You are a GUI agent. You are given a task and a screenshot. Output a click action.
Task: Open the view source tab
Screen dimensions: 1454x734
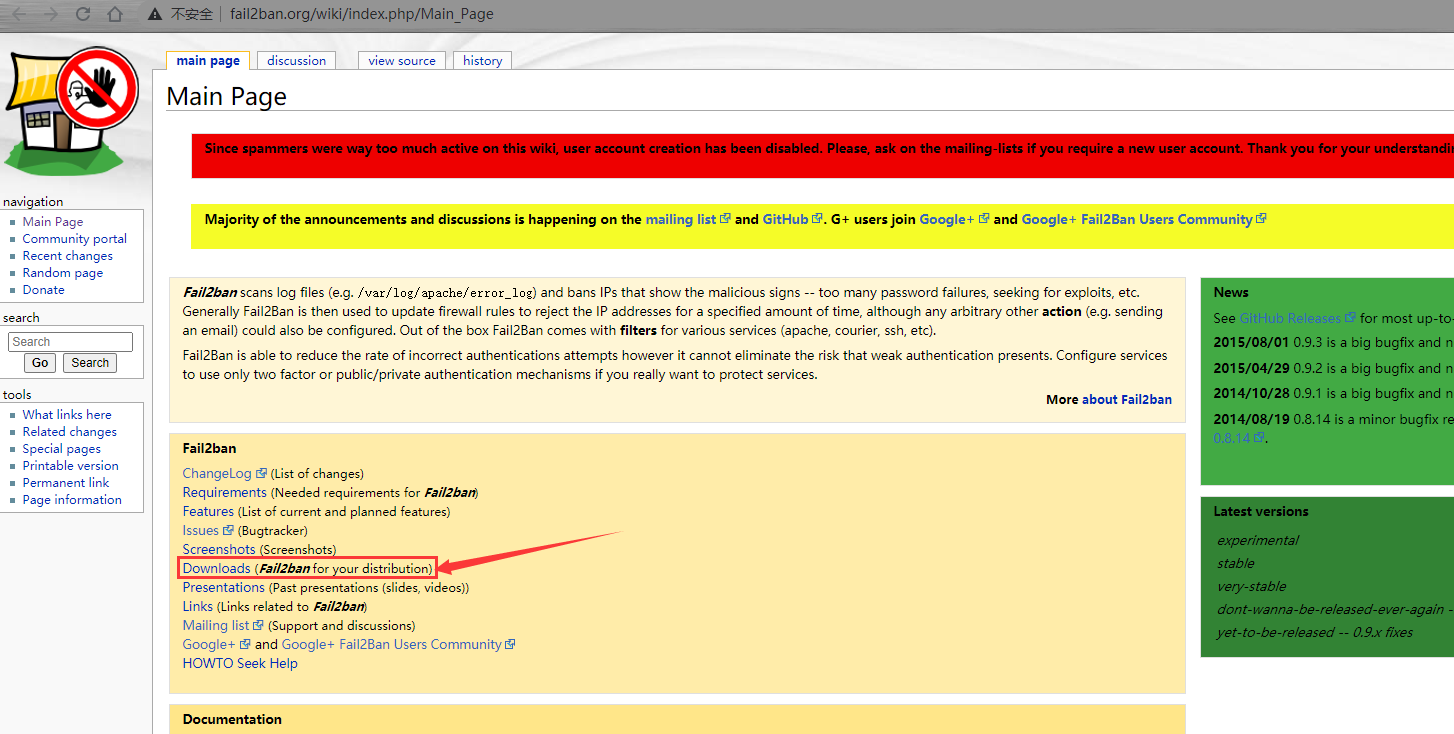(402, 61)
